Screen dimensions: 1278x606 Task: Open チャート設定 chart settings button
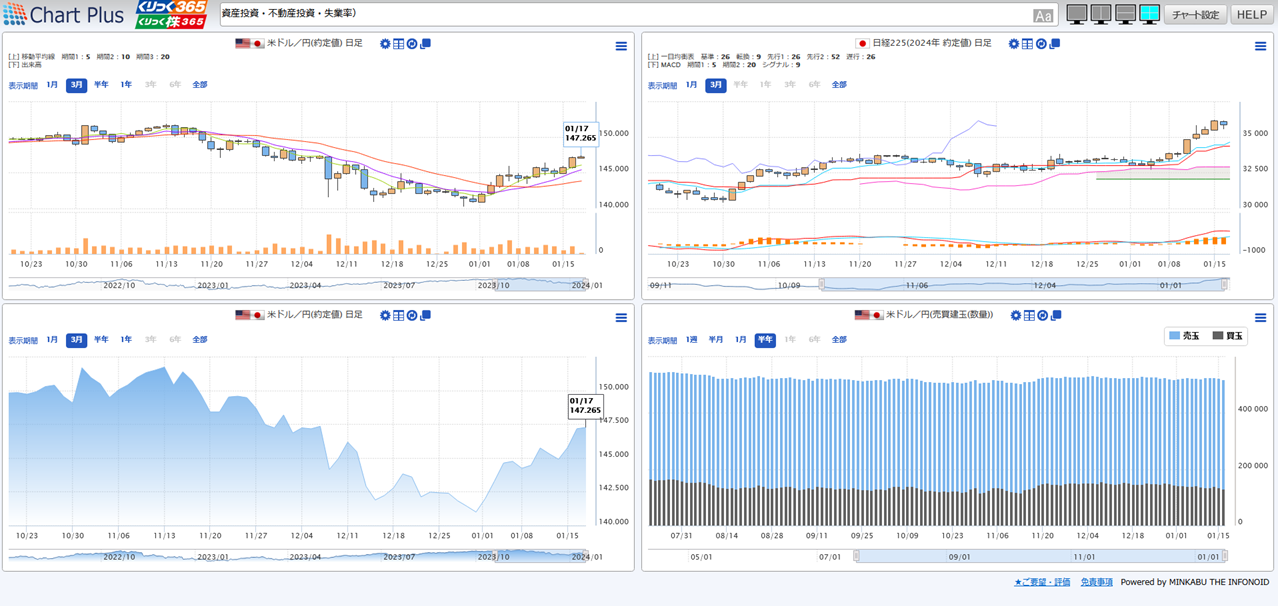pyautogui.click(x=1196, y=15)
